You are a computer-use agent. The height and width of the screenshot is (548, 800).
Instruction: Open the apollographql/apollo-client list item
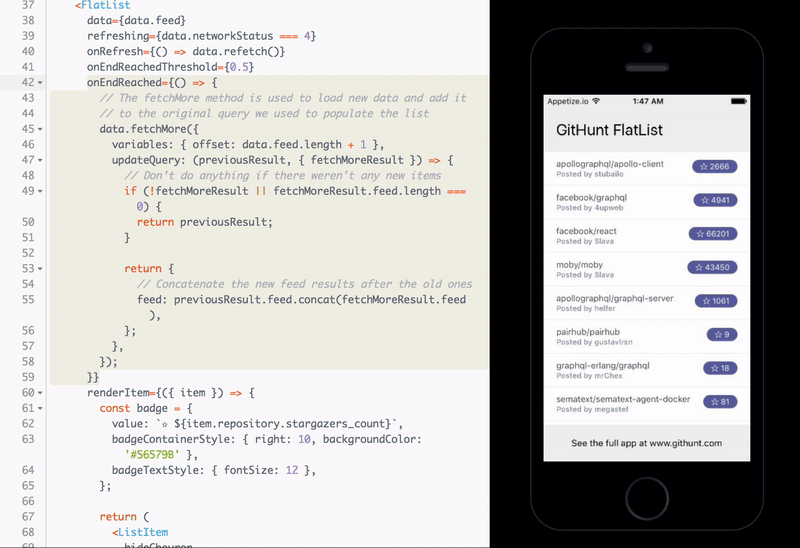pyautogui.click(x=646, y=169)
